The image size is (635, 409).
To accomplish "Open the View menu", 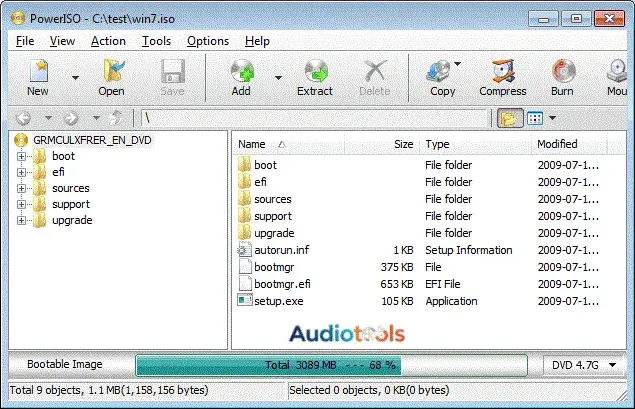I will pyautogui.click(x=62, y=41).
